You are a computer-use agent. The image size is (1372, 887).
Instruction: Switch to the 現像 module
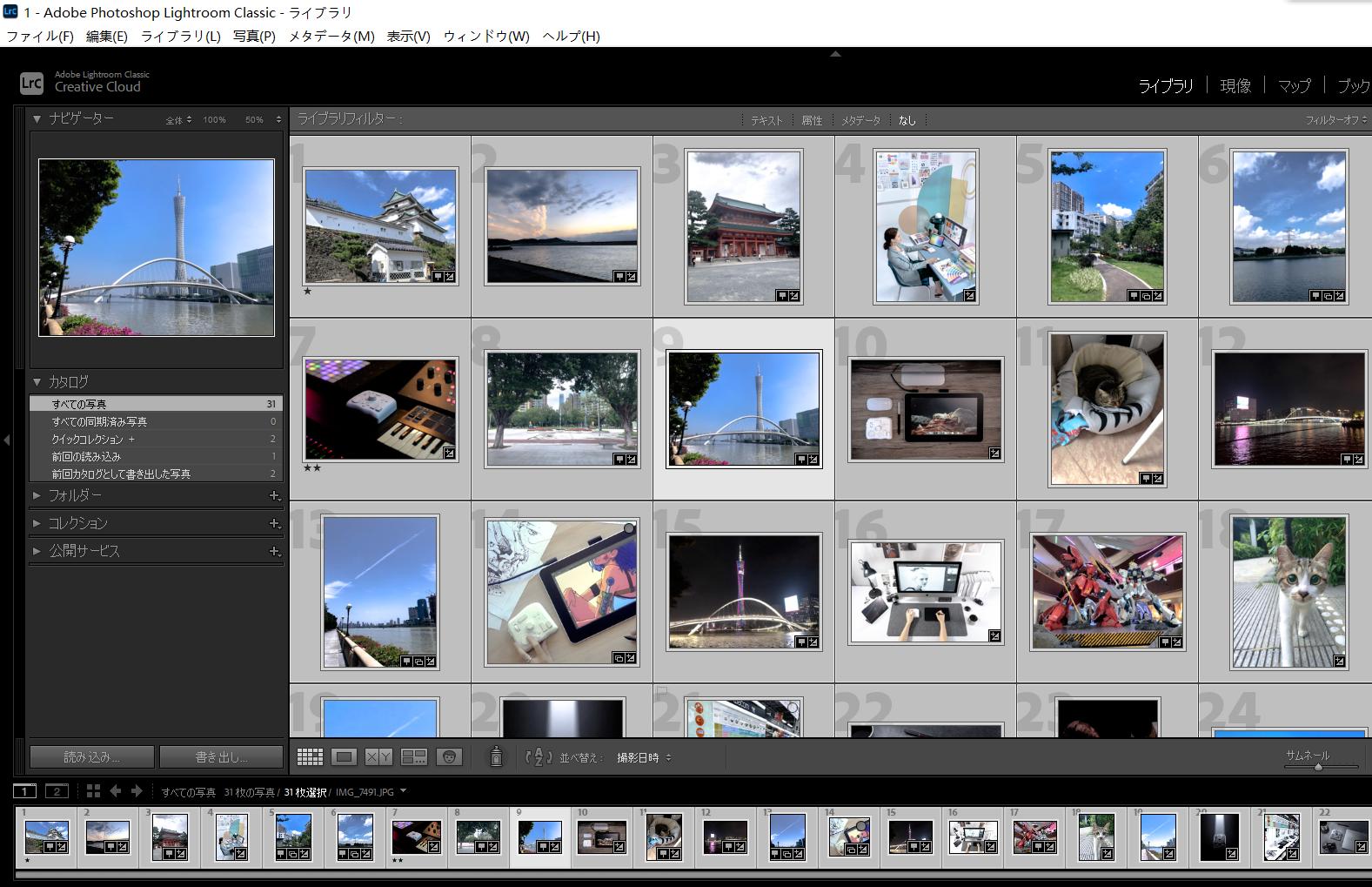click(x=1235, y=85)
